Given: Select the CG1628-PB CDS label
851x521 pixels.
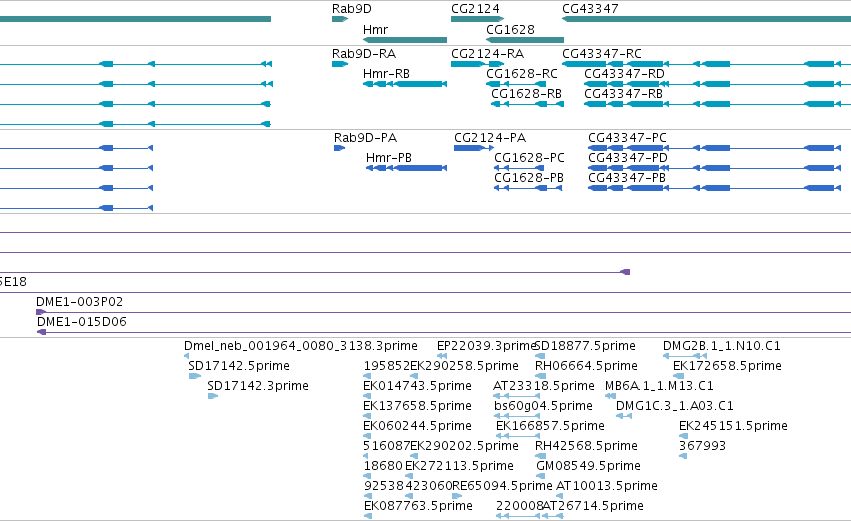Looking at the screenshot, I should [529, 178].
